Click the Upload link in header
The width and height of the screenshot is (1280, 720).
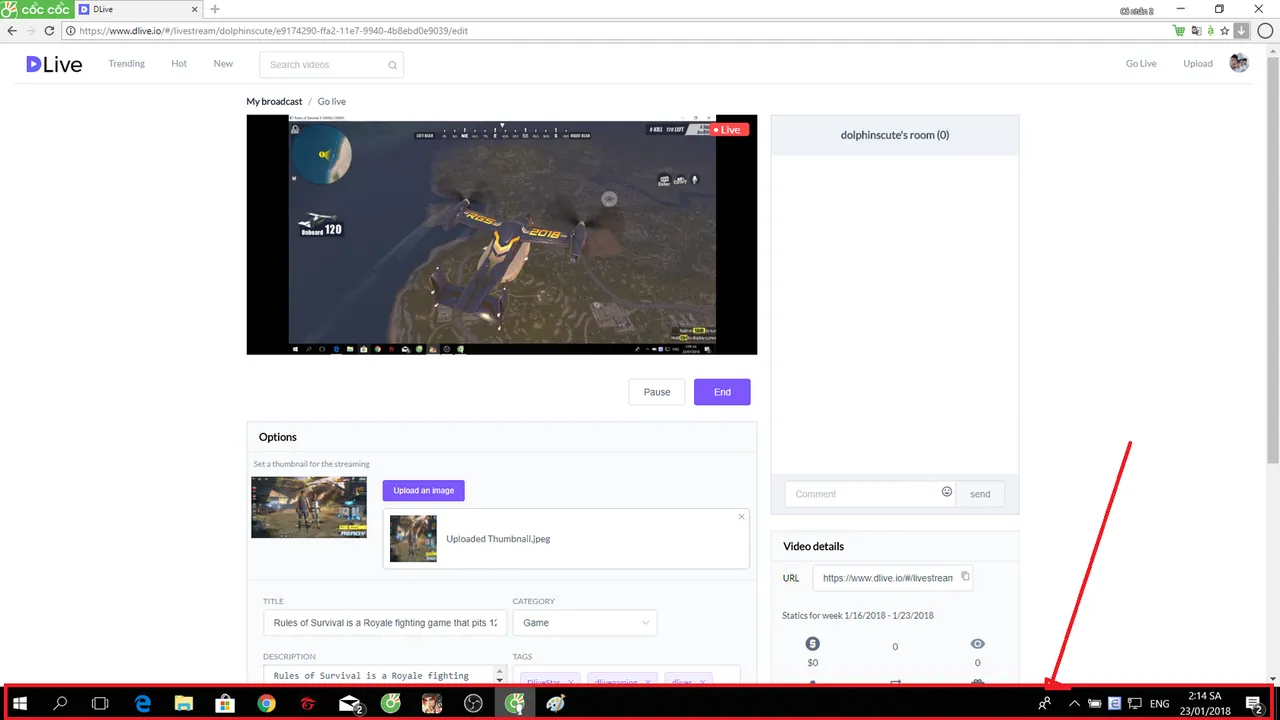[1198, 64]
